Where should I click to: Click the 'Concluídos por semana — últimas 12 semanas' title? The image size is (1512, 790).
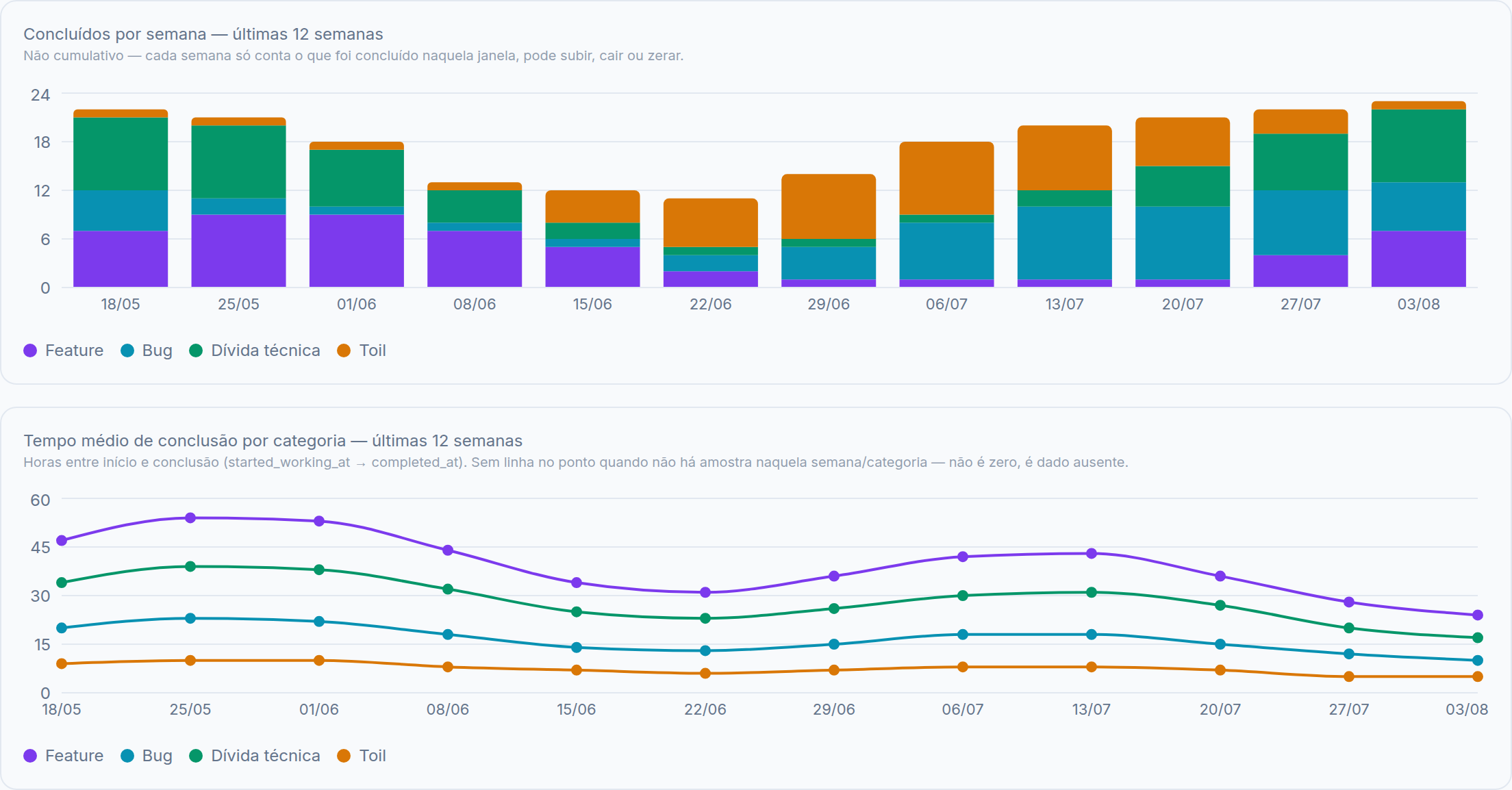[203, 34]
